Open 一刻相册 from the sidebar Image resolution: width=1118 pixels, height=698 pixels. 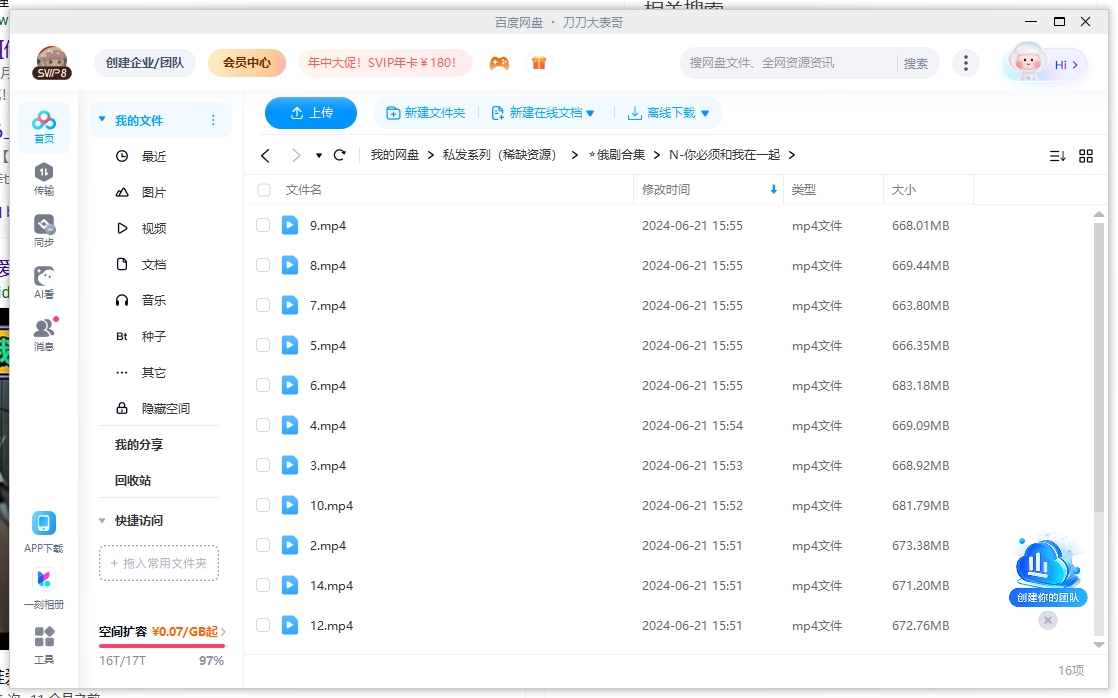(x=44, y=585)
